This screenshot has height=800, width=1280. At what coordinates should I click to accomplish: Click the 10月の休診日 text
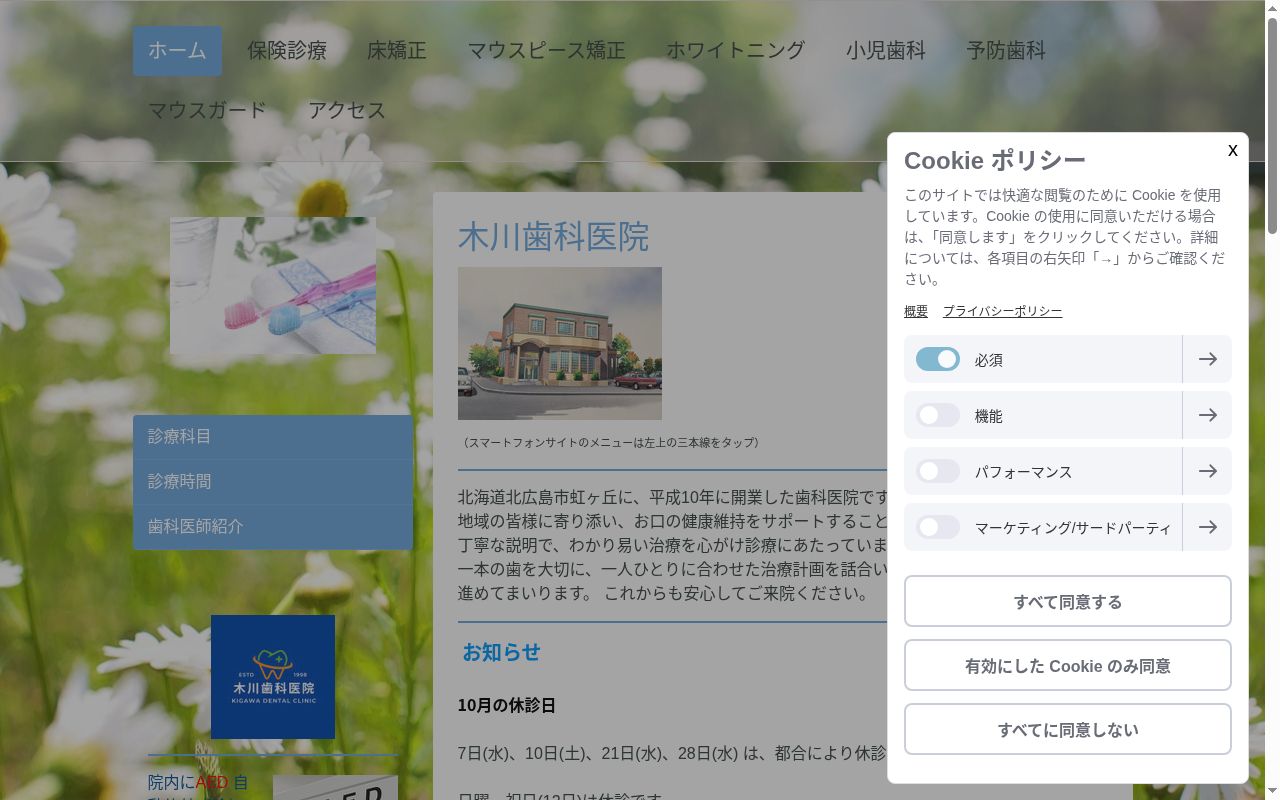[507, 706]
